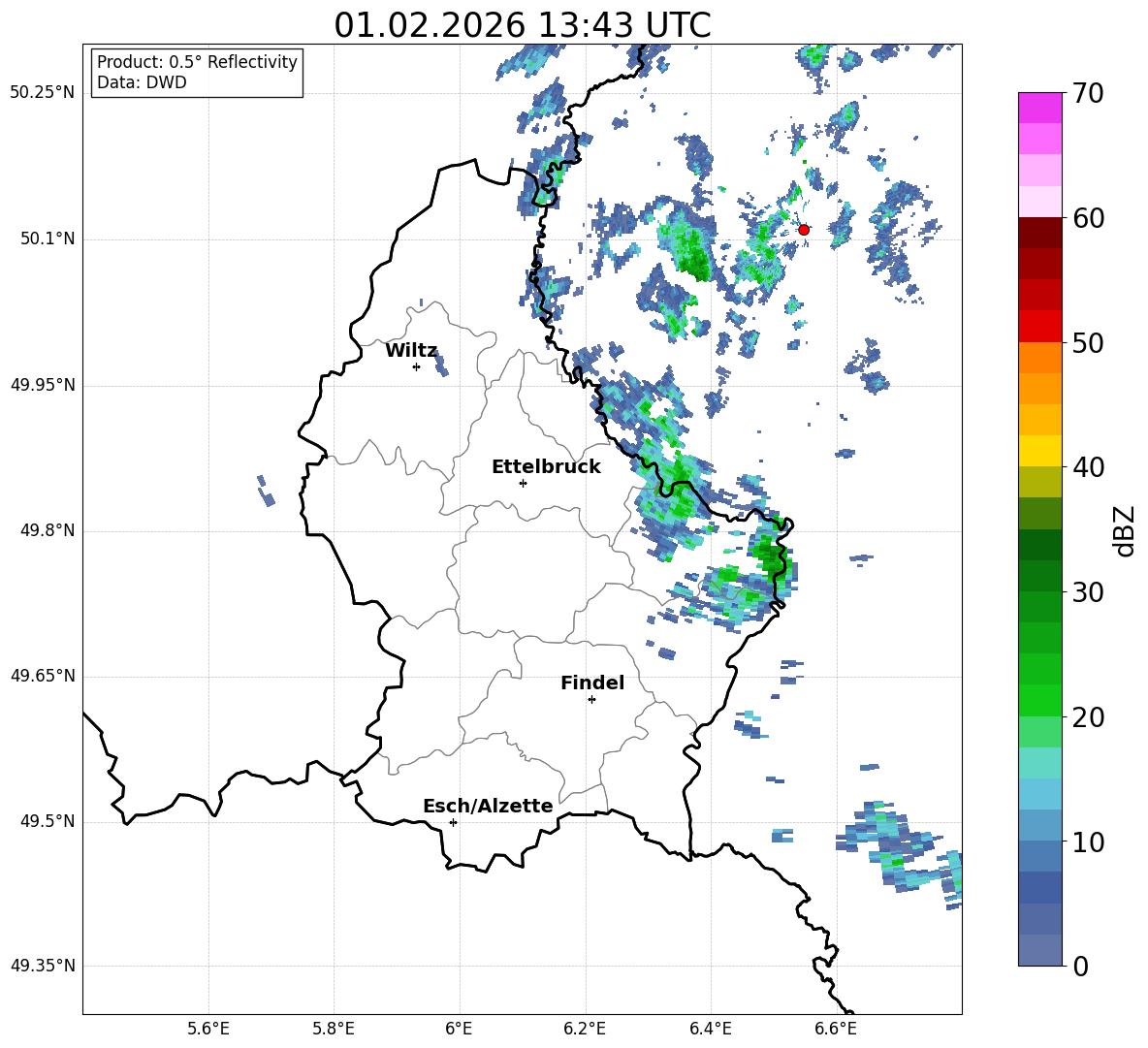Click the 49.65°N latitude label
Screen dimensions: 1148x1048
click(43, 676)
